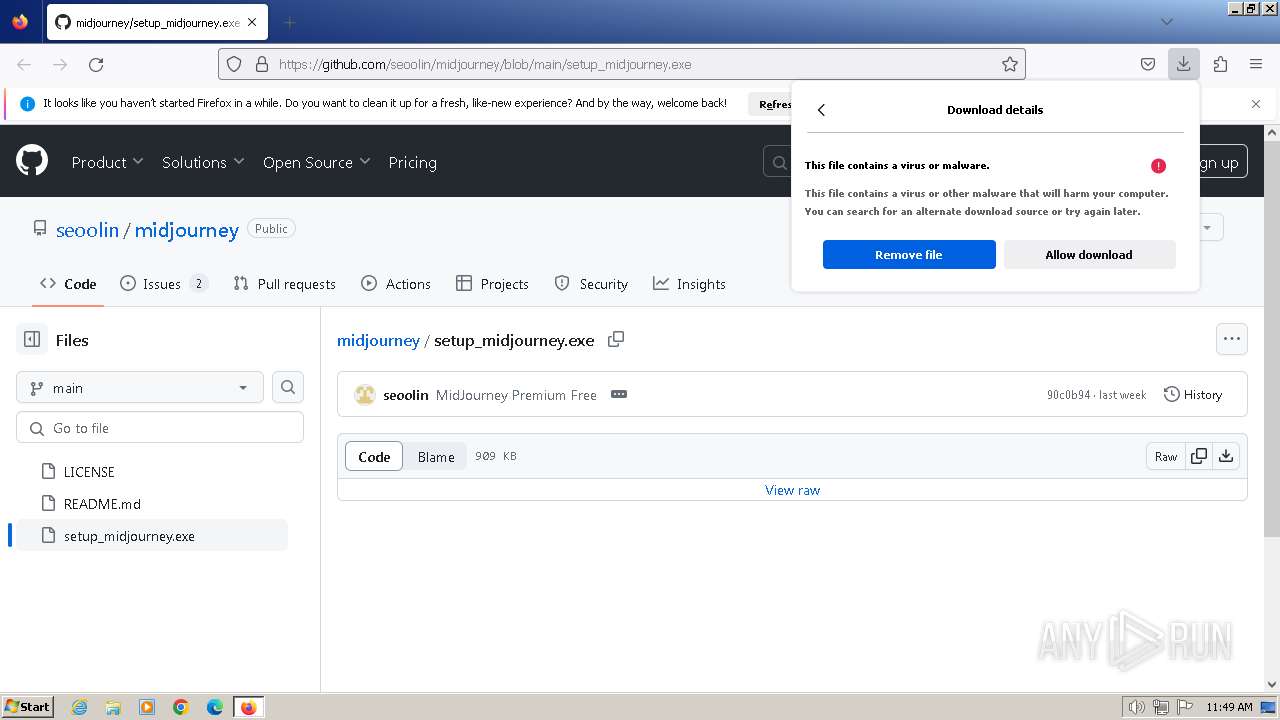Click the GitHub octocat logo
1280x720 pixels.
(x=32, y=161)
